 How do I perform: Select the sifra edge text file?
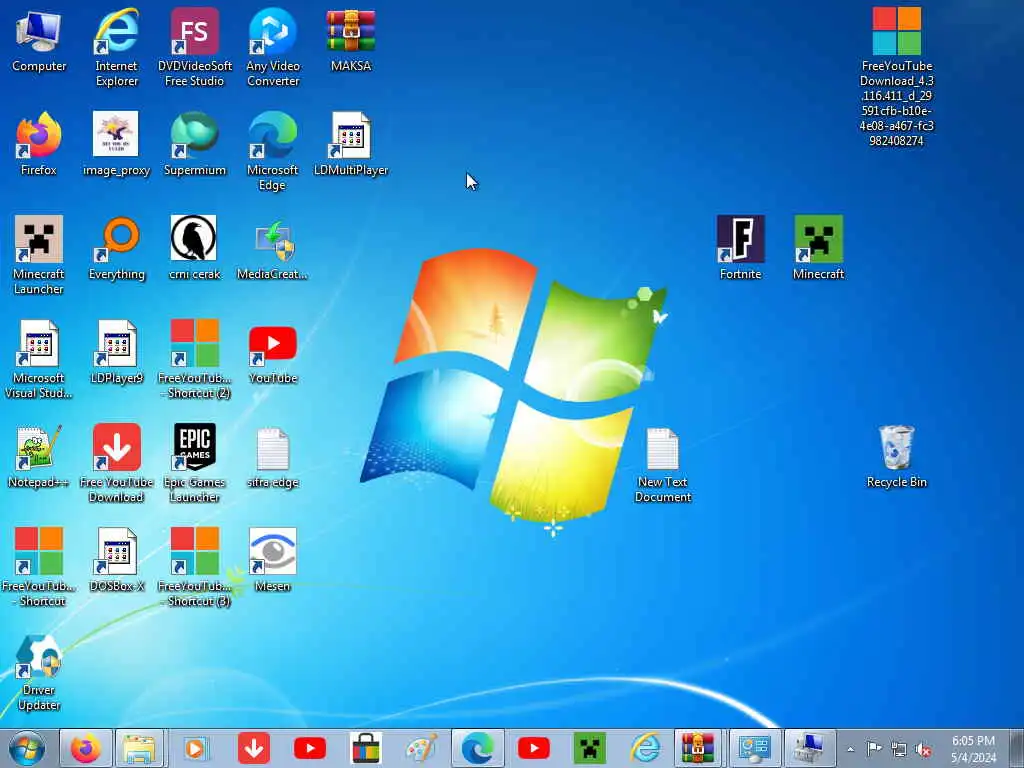[273, 456]
